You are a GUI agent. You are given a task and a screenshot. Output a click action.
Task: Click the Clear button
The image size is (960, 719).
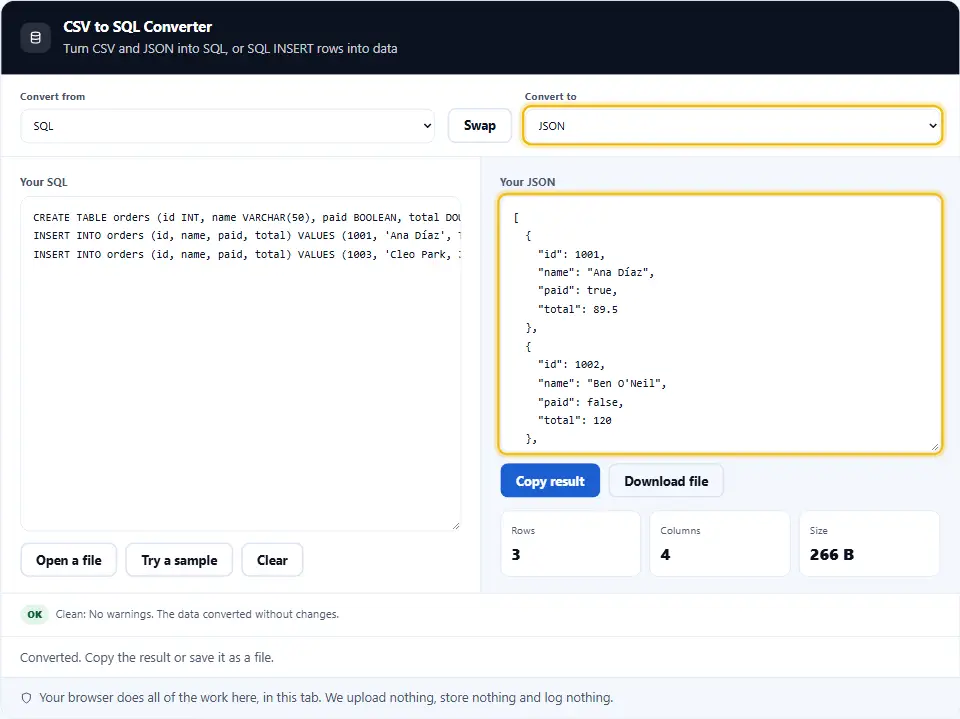pos(272,560)
